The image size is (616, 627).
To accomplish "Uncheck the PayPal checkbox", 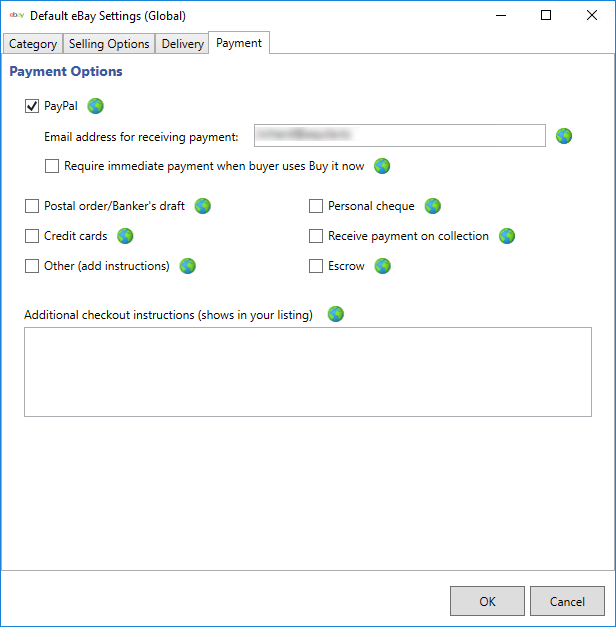I will point(32,106).
